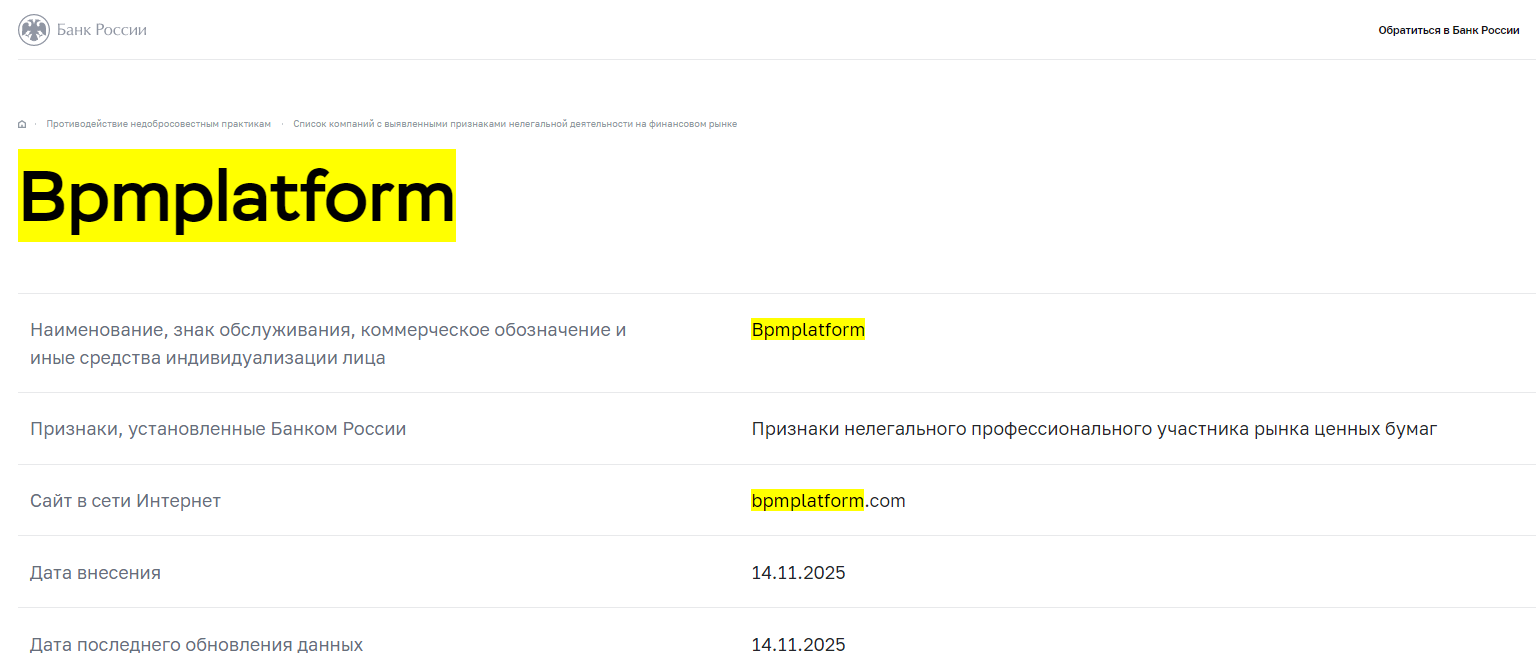Image resolution: width=1536 pixels, height=672 pixels.
Task: Click the last update date "14.11.2025"
Action: pos(798,644)
